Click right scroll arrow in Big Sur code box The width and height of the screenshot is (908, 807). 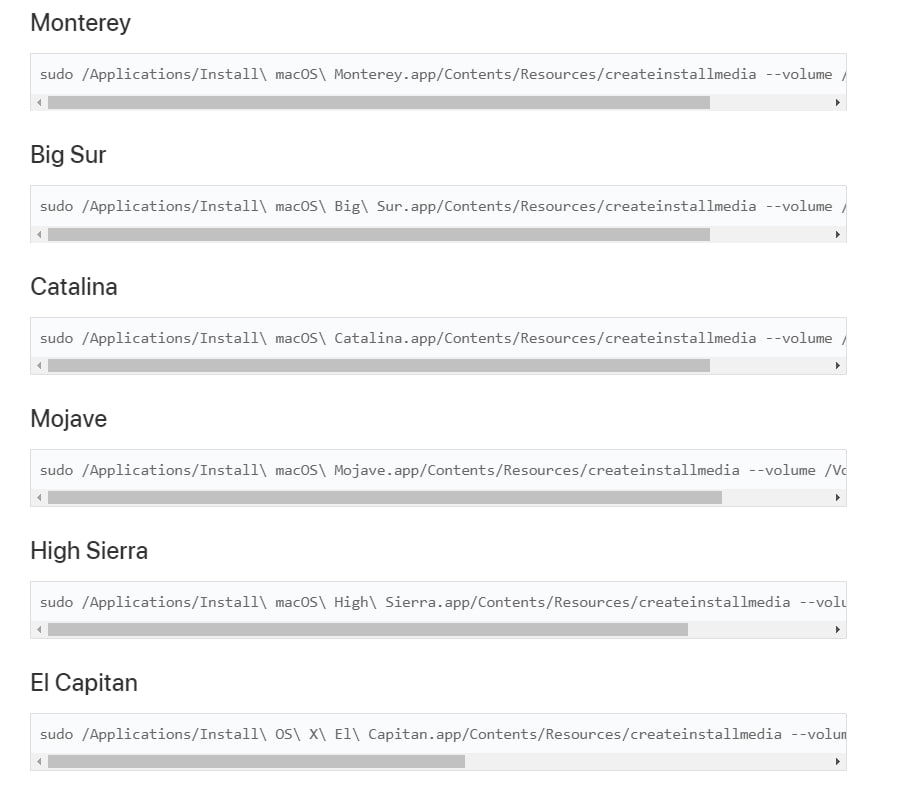pos(837,234)
